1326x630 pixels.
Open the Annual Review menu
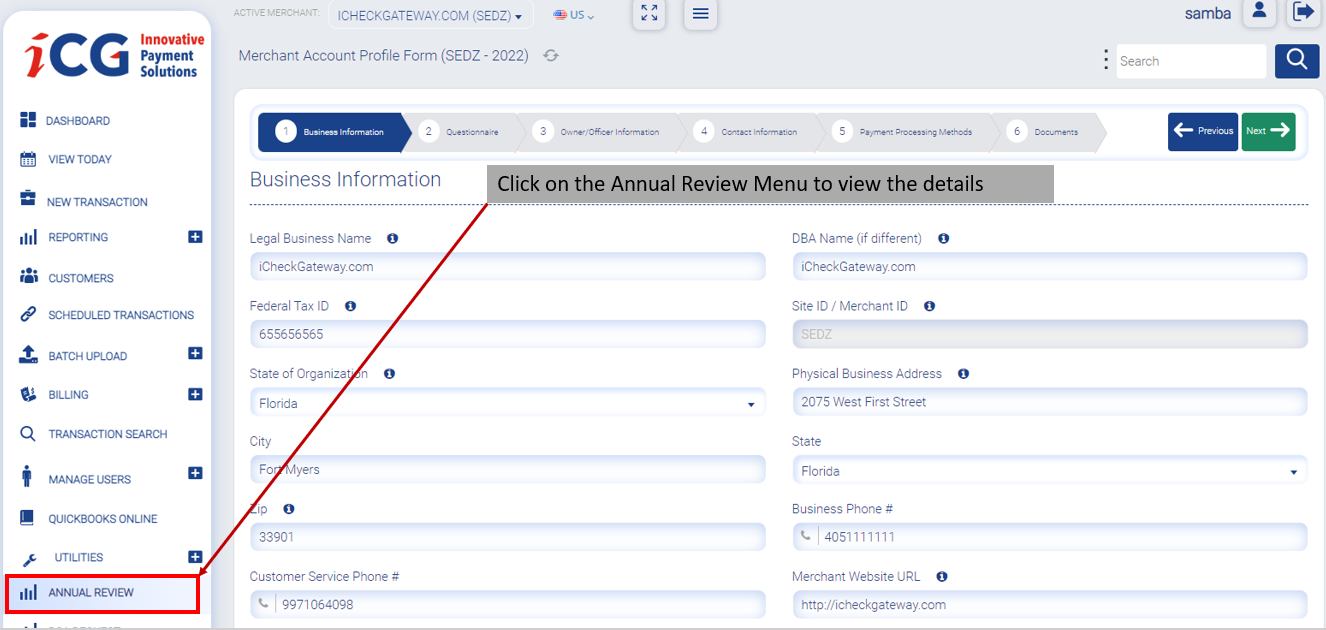(x=102, y=593)
